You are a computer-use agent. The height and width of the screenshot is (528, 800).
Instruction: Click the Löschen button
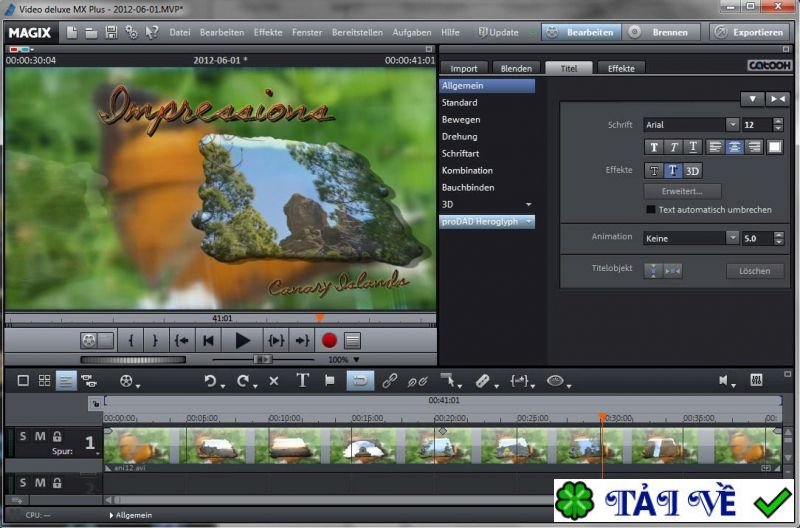coord(754,270)
